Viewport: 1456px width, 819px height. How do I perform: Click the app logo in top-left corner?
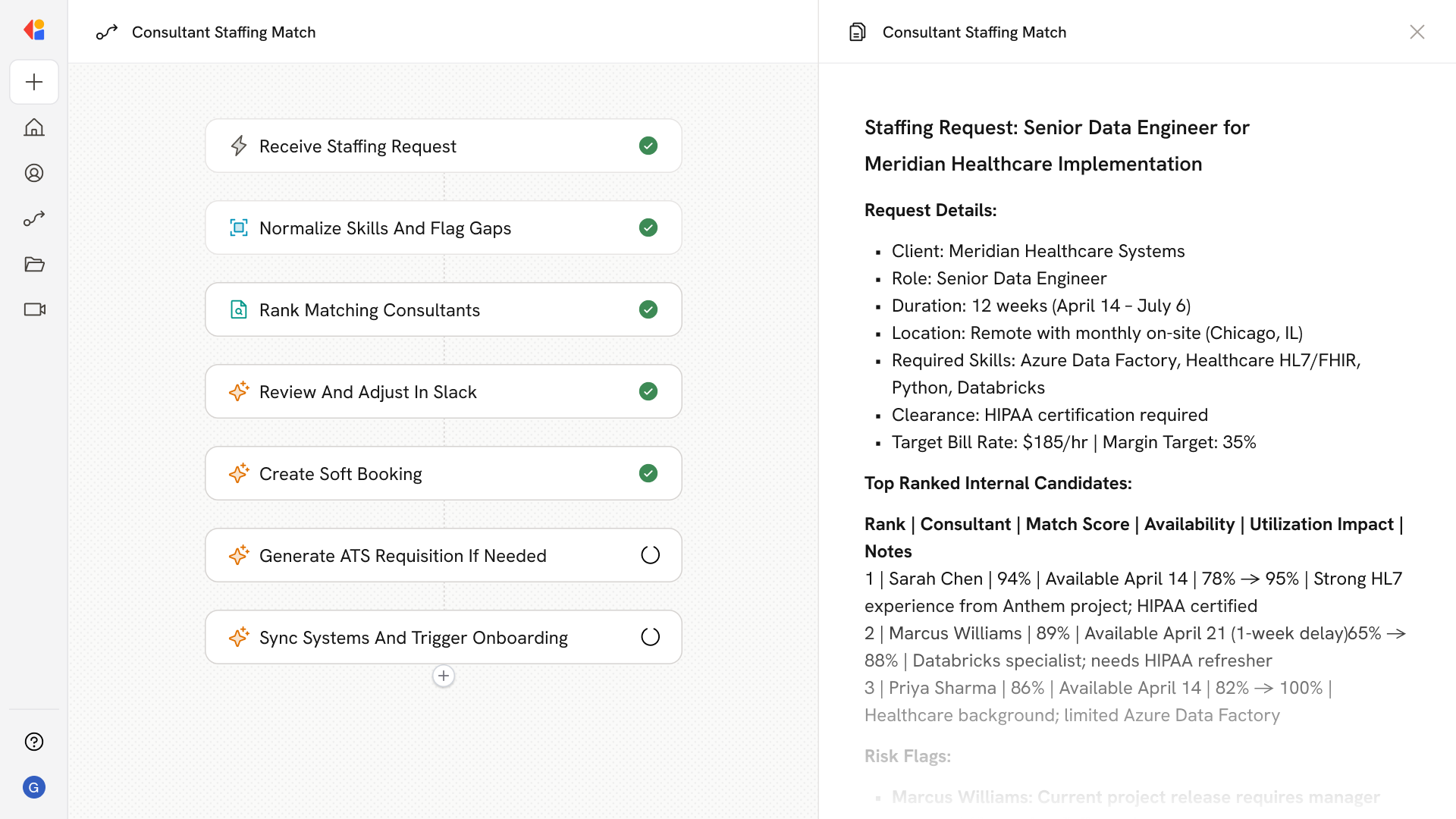34,30
